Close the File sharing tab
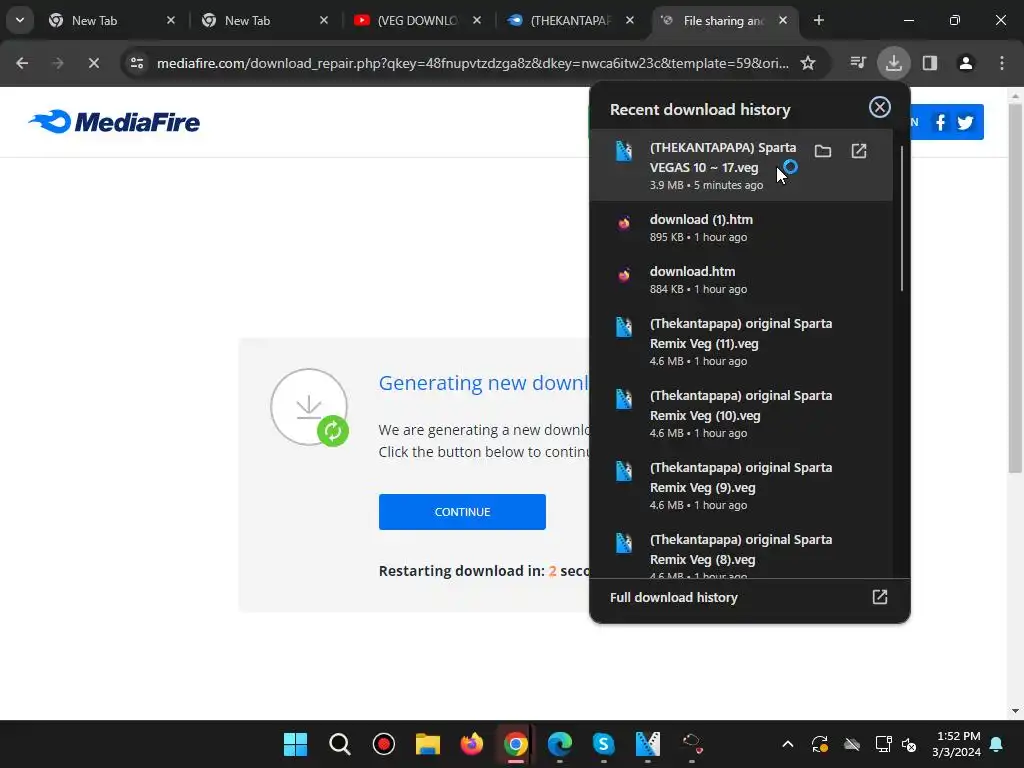The width and height of the screenshot is (1024, 768). coord(782,20)
